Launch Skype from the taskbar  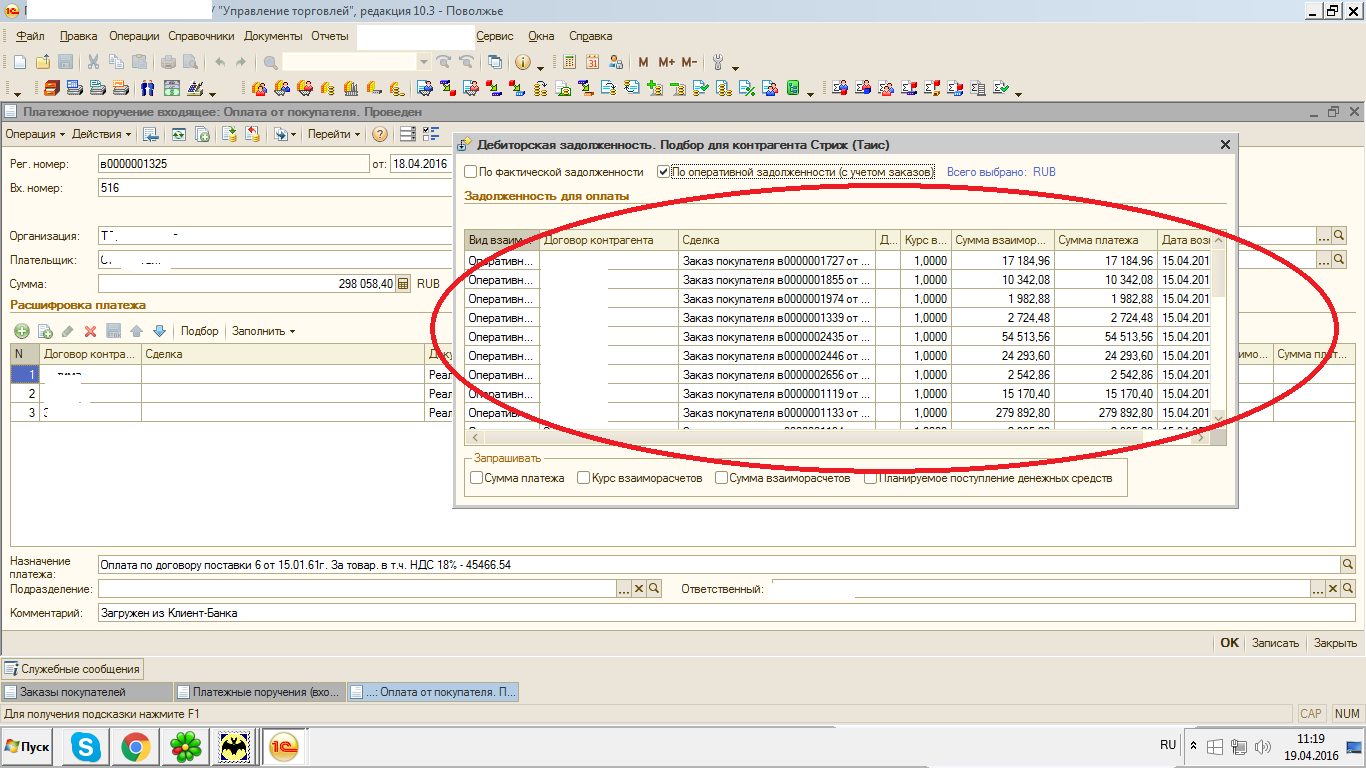[86, 746]
